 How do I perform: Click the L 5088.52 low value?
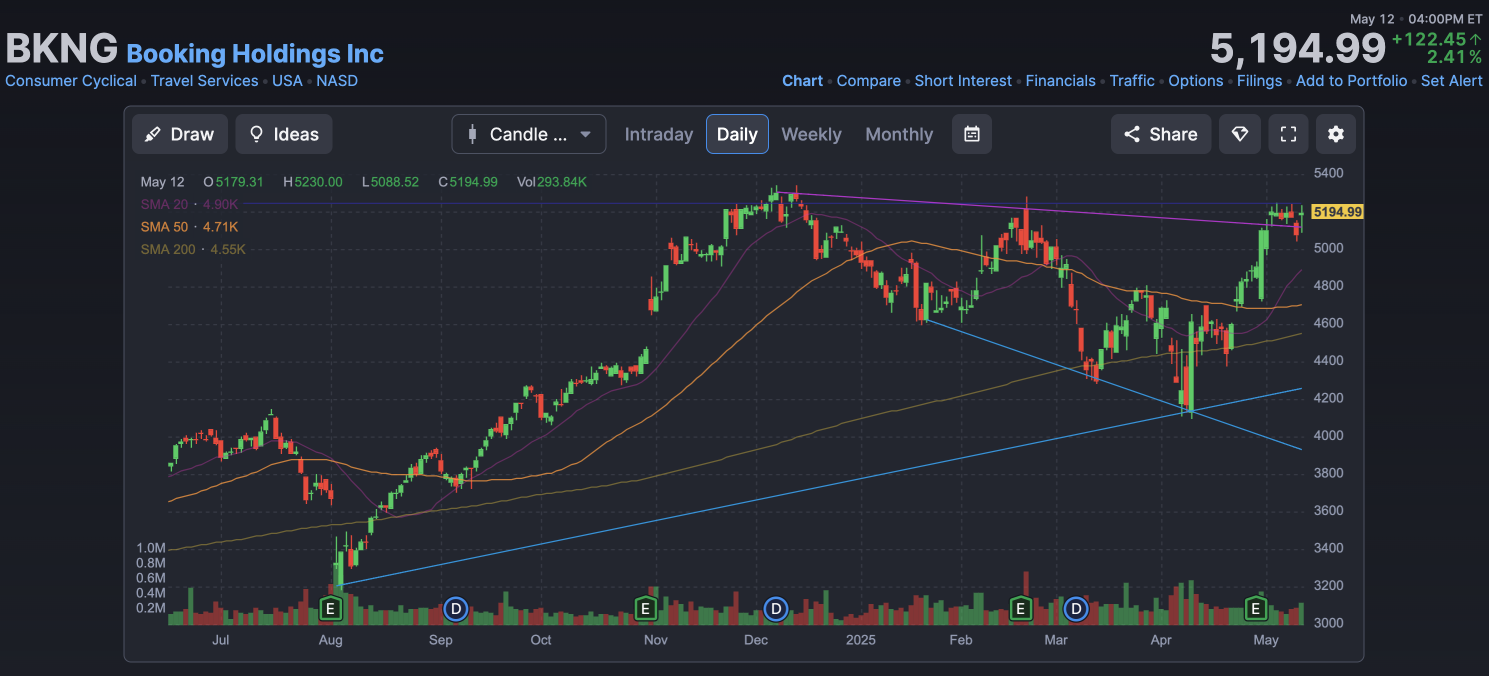390,182
